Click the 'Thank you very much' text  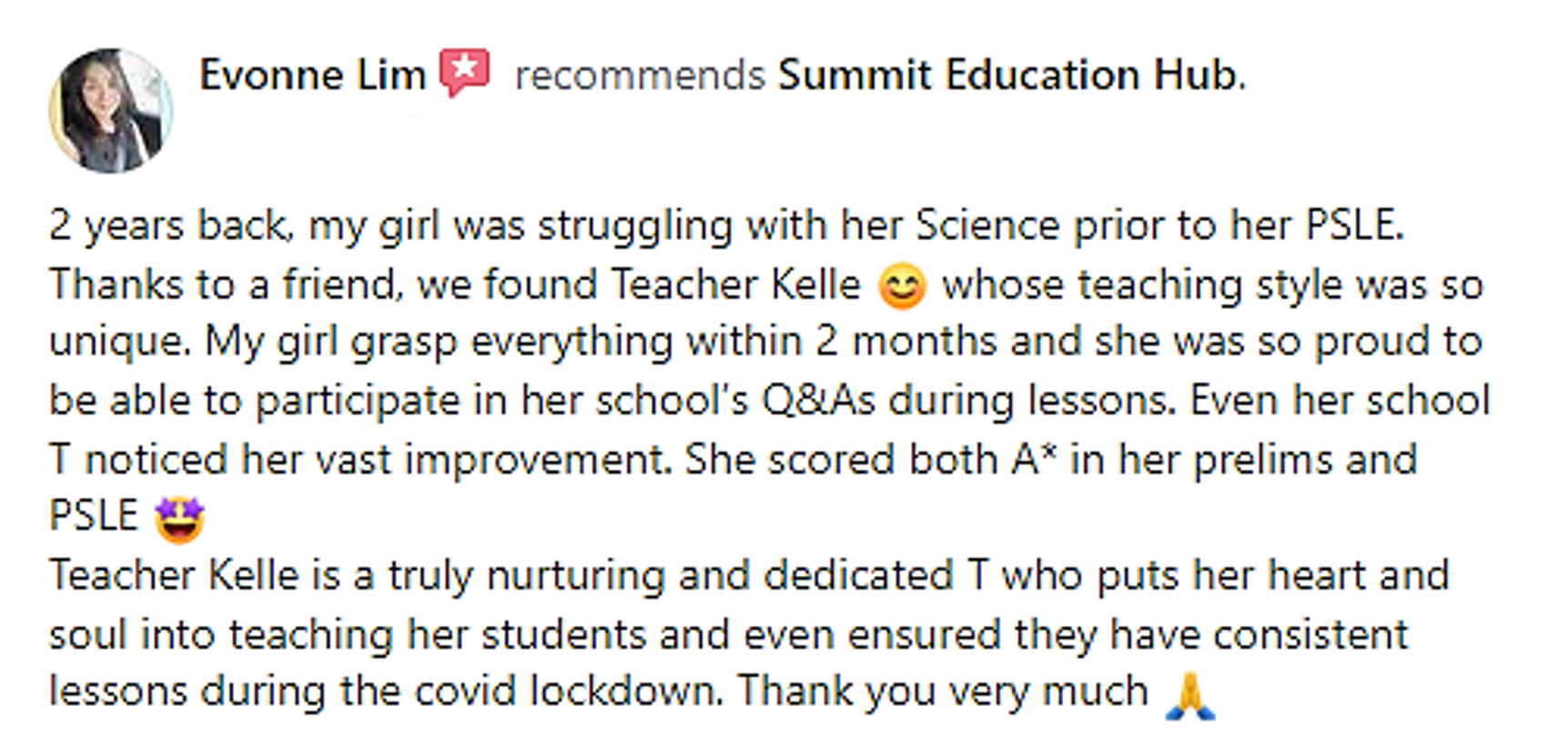pyautogui.click(x=944, y=692)
